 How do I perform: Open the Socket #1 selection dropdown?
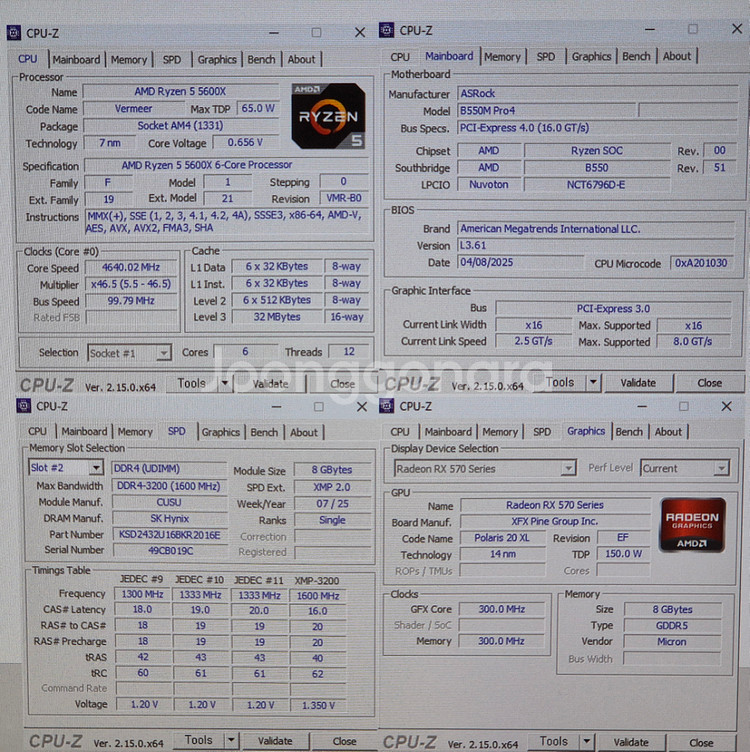click(129, 353)
